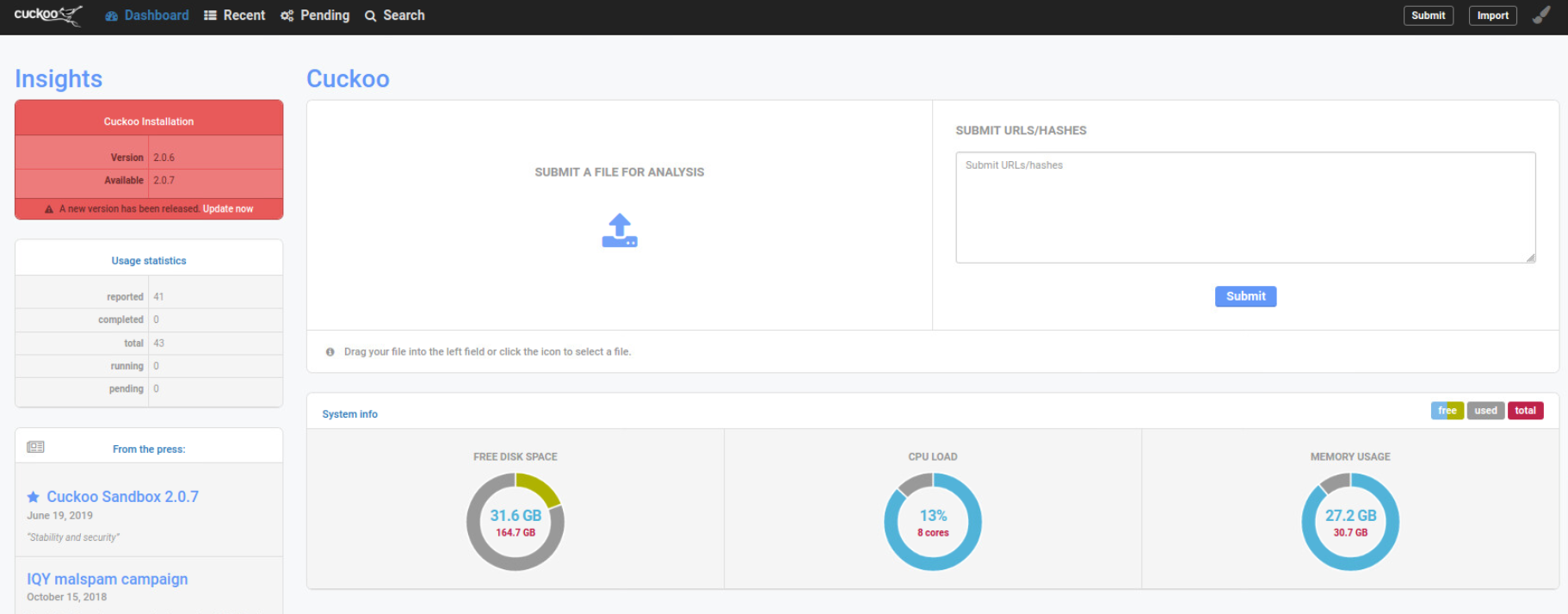The image size is (1568, 614).
Task: Click the pending row value 0
Action: pyautogui.click(x=156, y=389)
